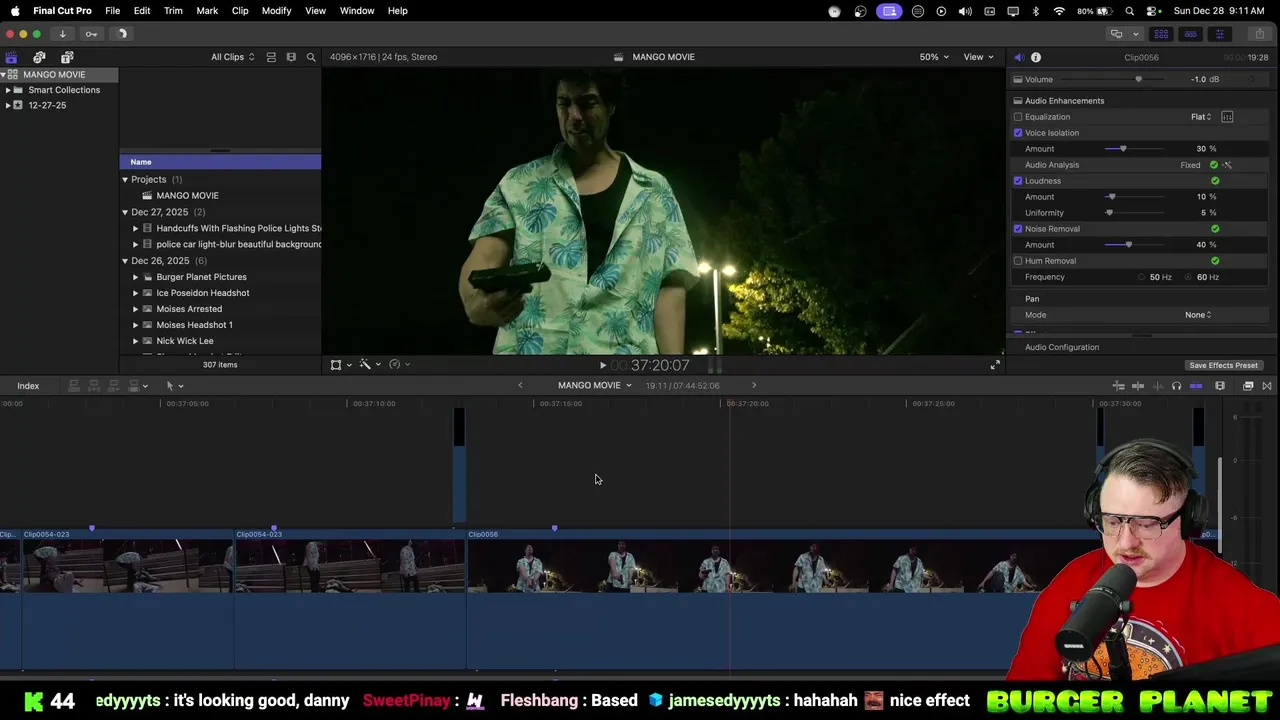Toggle snapping in the timeline toolbar
This screenshot has height=720, width=1280.
click(1196, 386)
